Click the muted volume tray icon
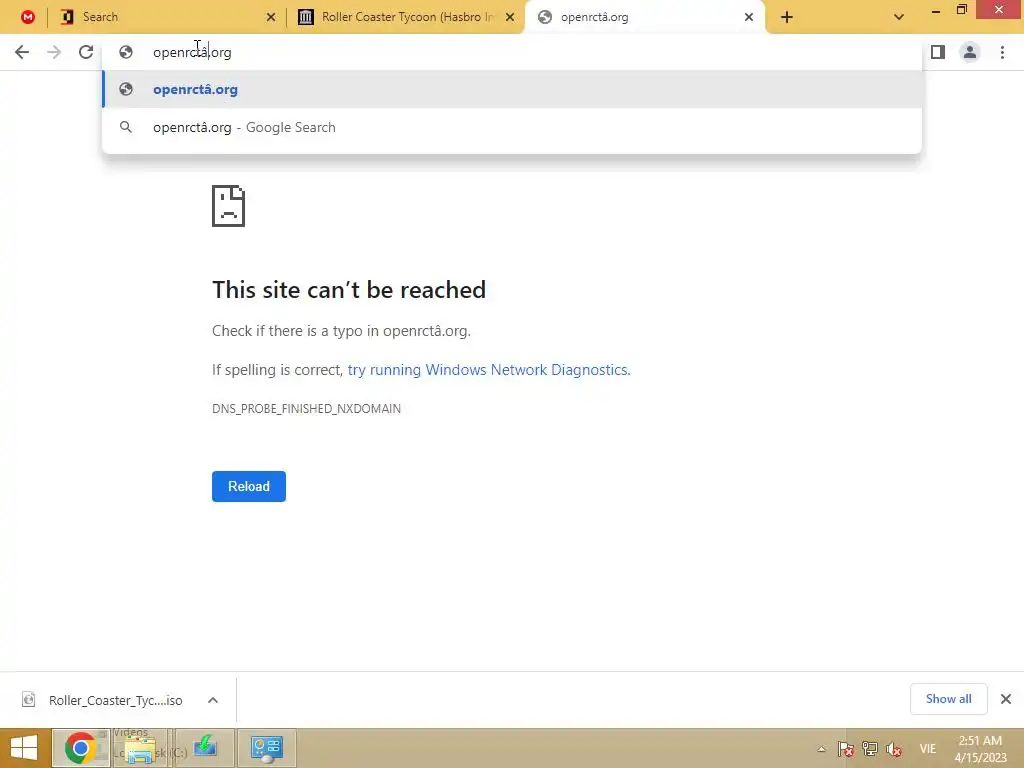Image resolution: width=1024 pixels, height=768 pixels. [x=894, y=749]
